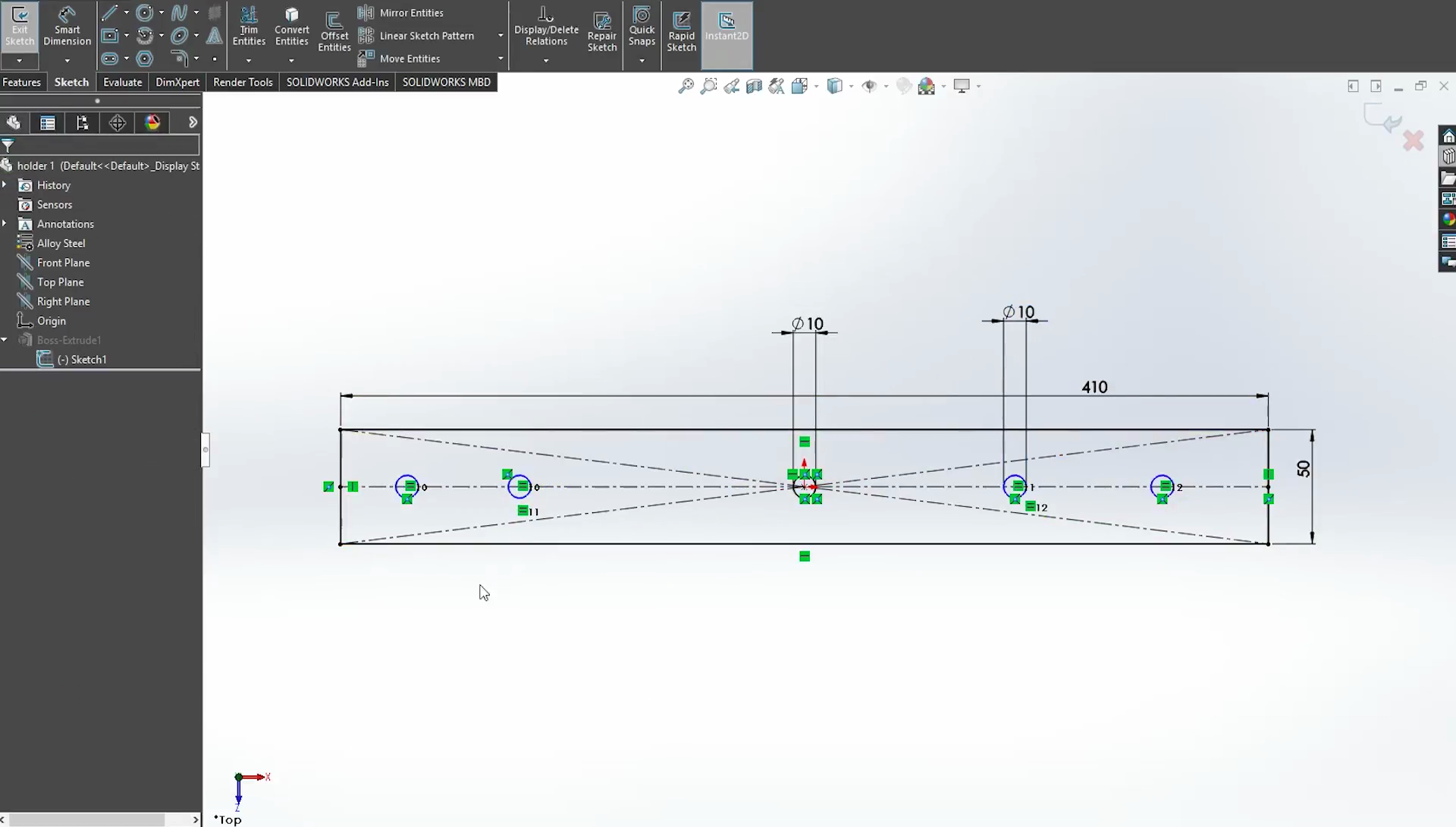This screenshot has width=1456, height=827.
Task: Select the Mirror Entities tool
Action: 411,12
